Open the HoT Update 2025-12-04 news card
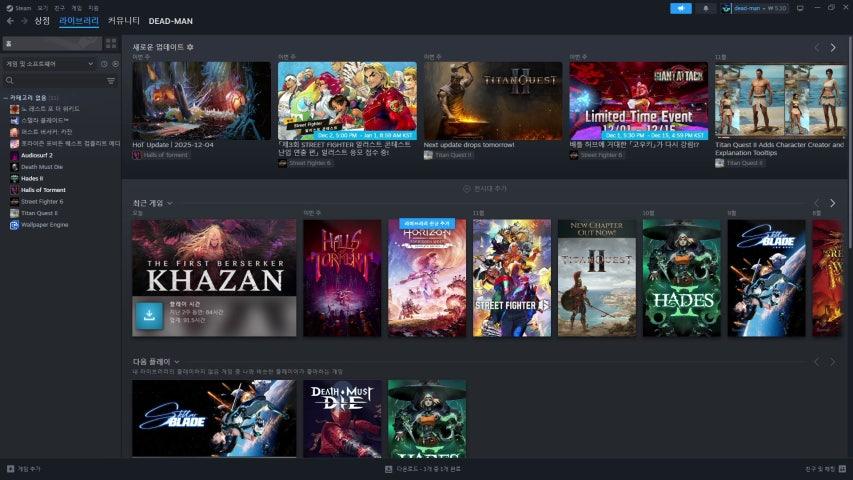853x480 pixels. click(x=201, y=101)
